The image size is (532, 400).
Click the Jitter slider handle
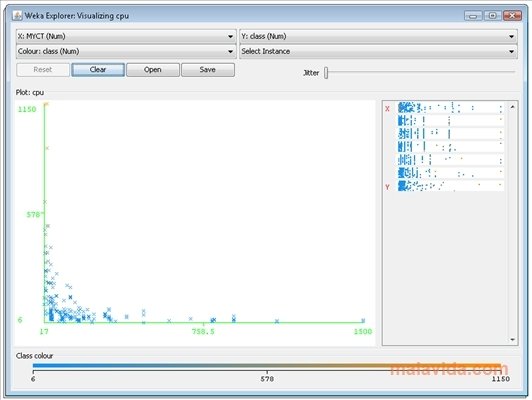click(x=326, y=73)
